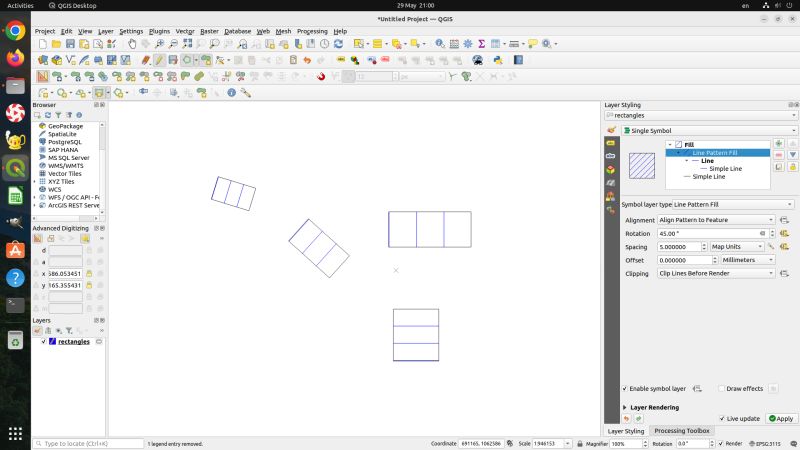Click the blue info icon in shape toolbar
The height and width of the screenshot is (450, 800).
pyautogui.click(x=232, y=93)
